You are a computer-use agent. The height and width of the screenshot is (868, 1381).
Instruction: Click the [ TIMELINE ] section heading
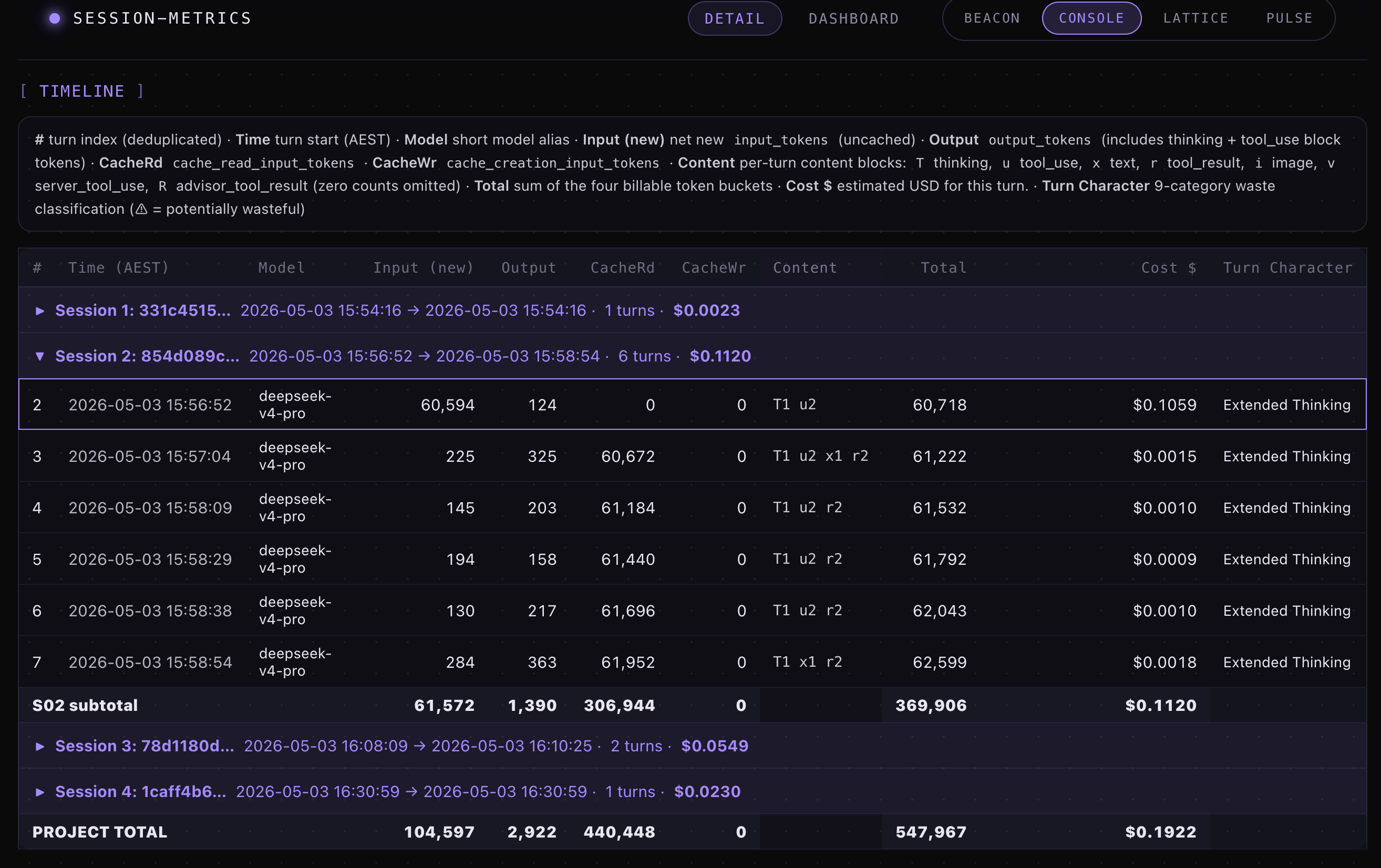(x=82, y=92)
